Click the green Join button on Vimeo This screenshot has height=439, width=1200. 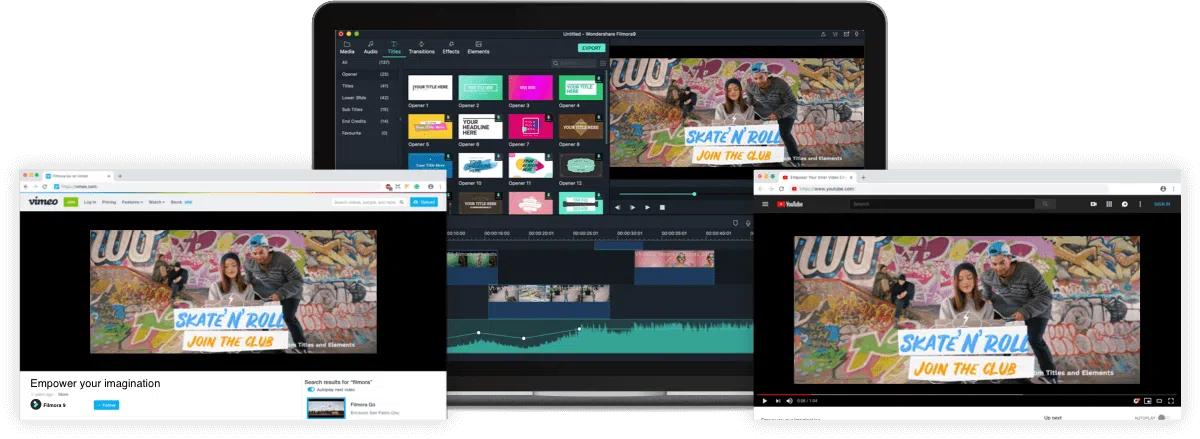click(71, 202)
